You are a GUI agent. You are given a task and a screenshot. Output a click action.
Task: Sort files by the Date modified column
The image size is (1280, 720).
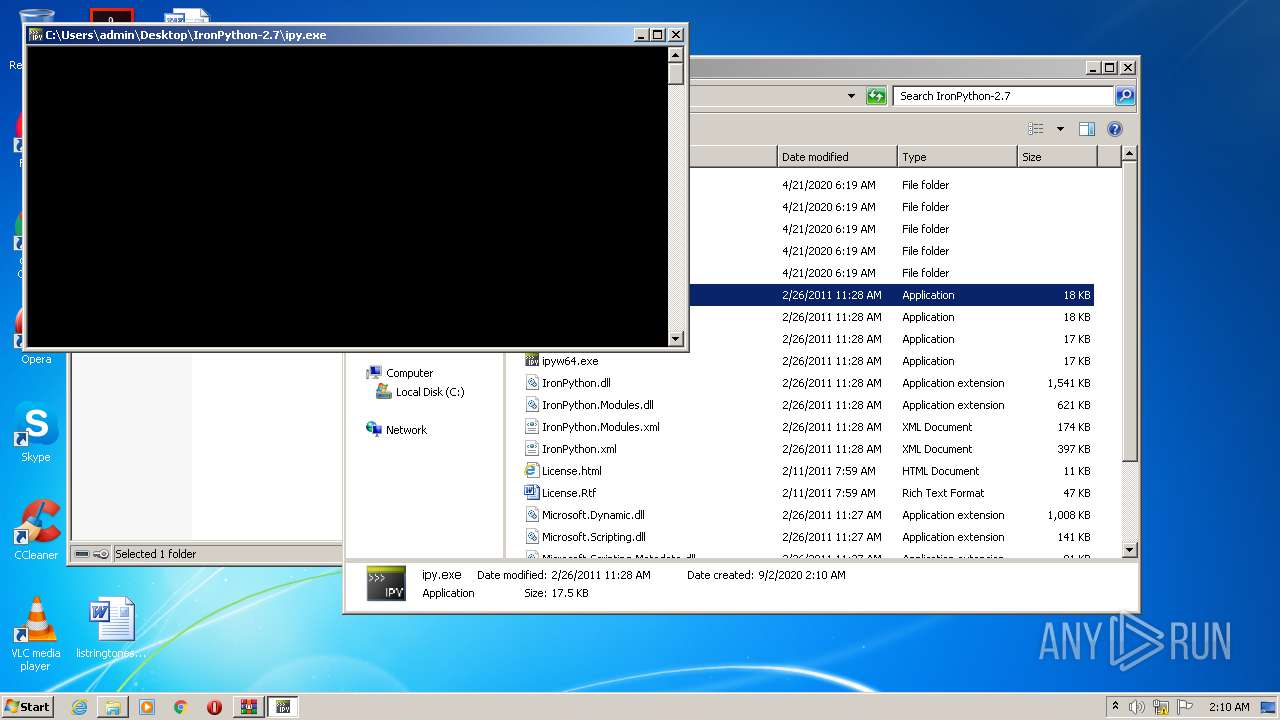coord(837,157)
